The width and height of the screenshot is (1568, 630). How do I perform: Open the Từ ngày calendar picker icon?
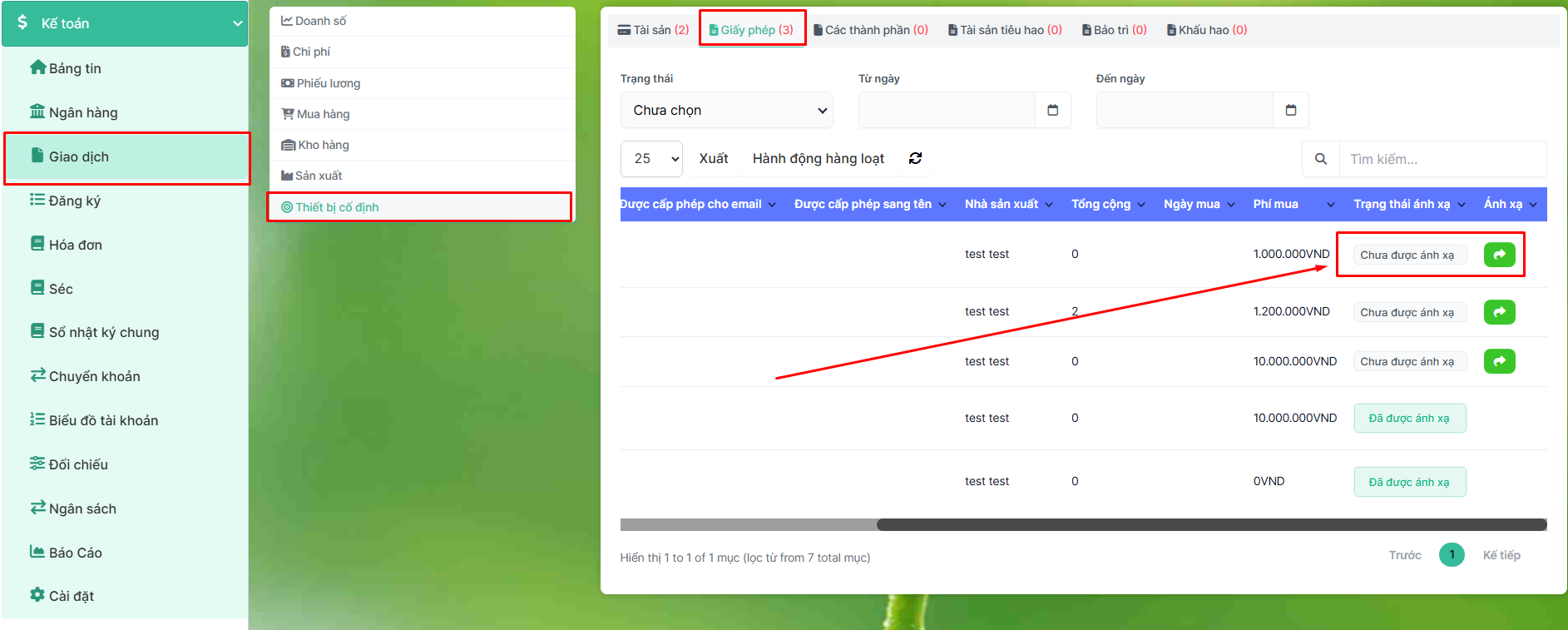click(1052, 110)
